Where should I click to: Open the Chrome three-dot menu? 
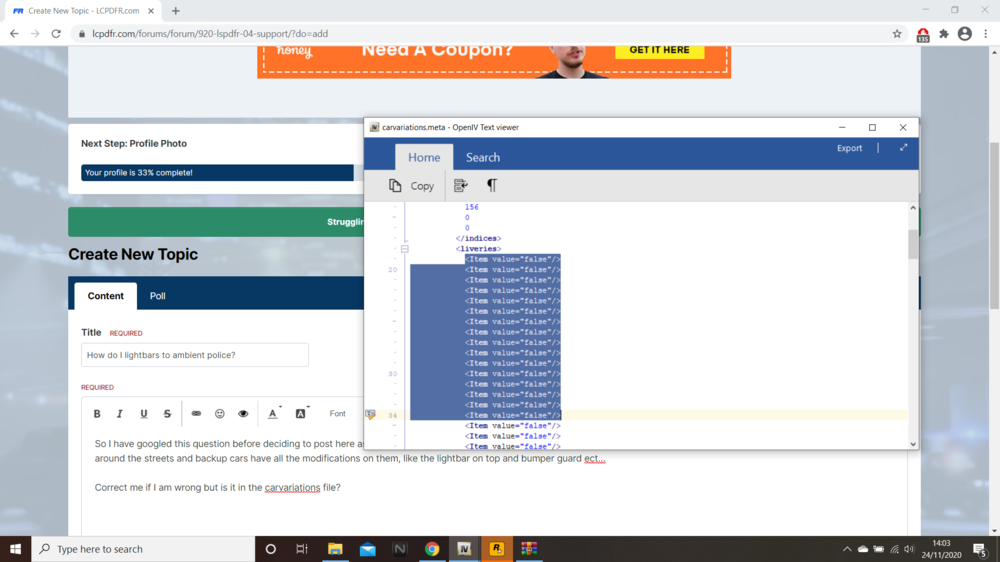(986, 34)
